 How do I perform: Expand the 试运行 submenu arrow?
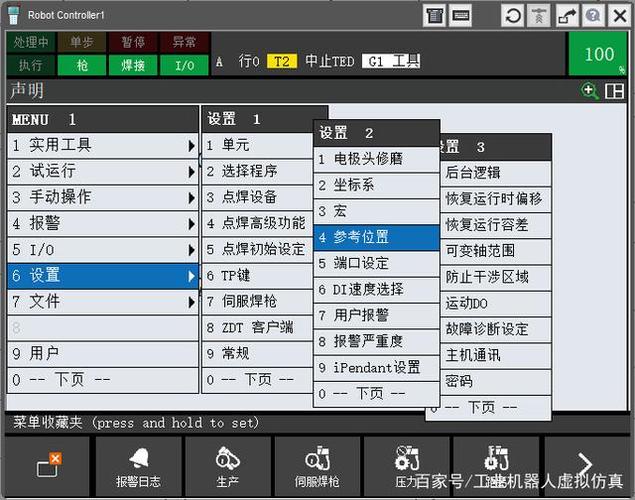[191, 172]
